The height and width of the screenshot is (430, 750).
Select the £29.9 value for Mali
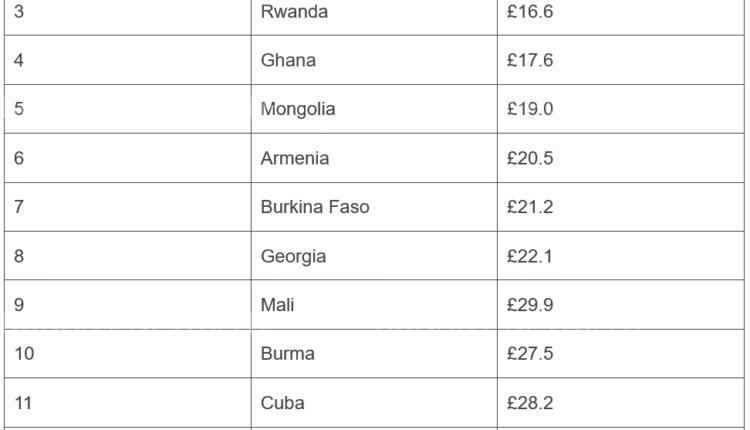[531, 305]
